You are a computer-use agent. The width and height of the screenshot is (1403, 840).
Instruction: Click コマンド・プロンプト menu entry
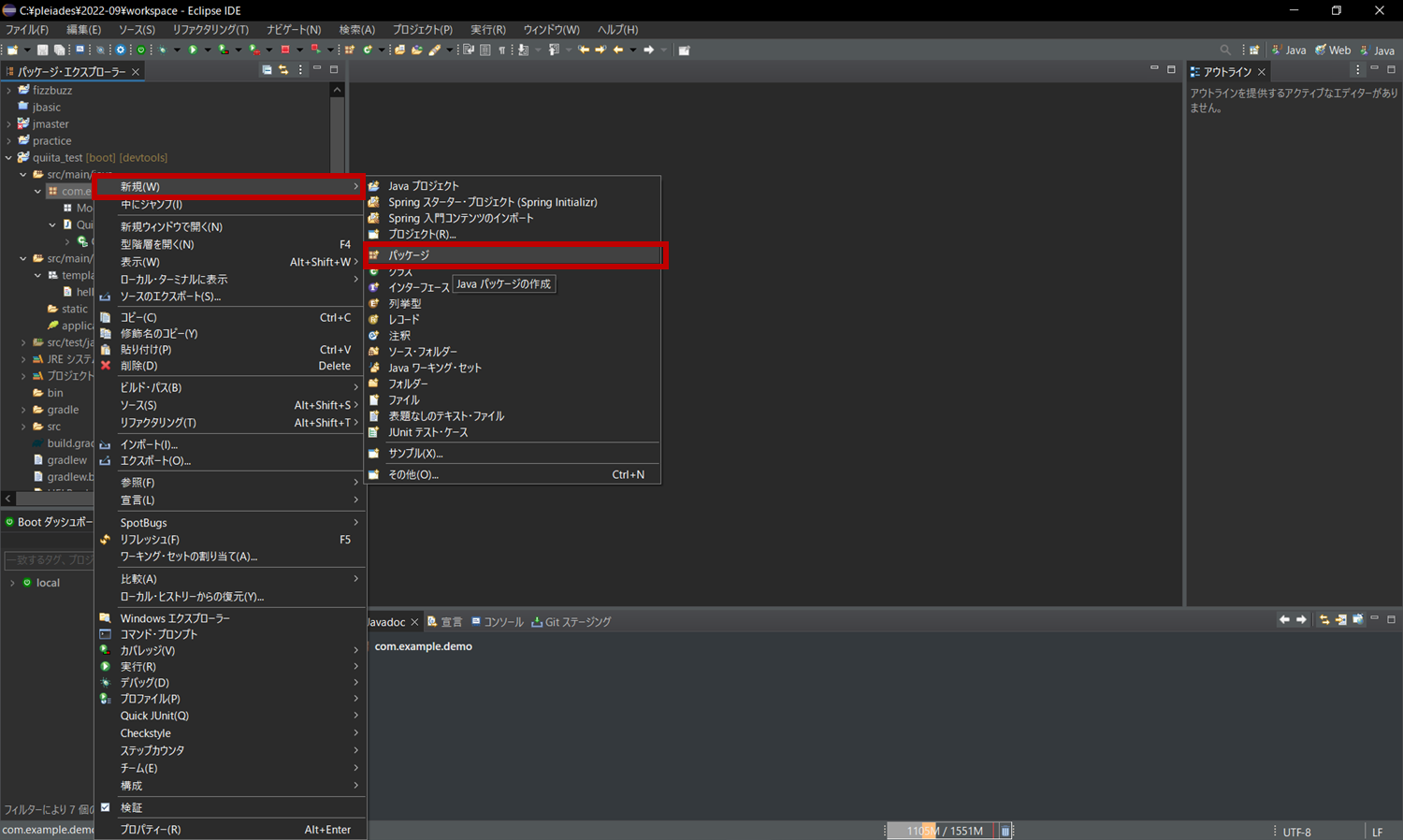(230, 634)
